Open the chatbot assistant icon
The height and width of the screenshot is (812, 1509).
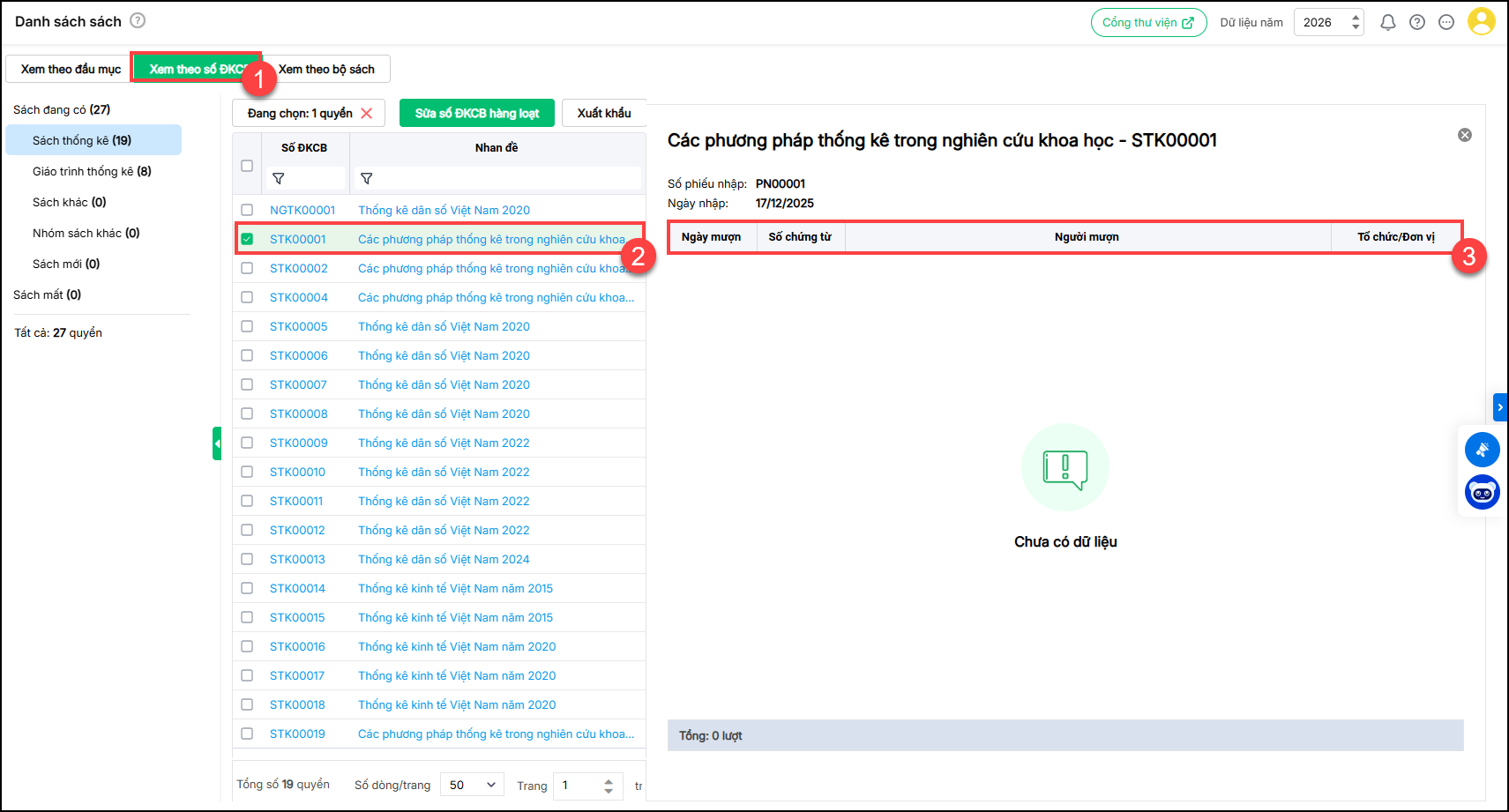(x=1483, y=492)
